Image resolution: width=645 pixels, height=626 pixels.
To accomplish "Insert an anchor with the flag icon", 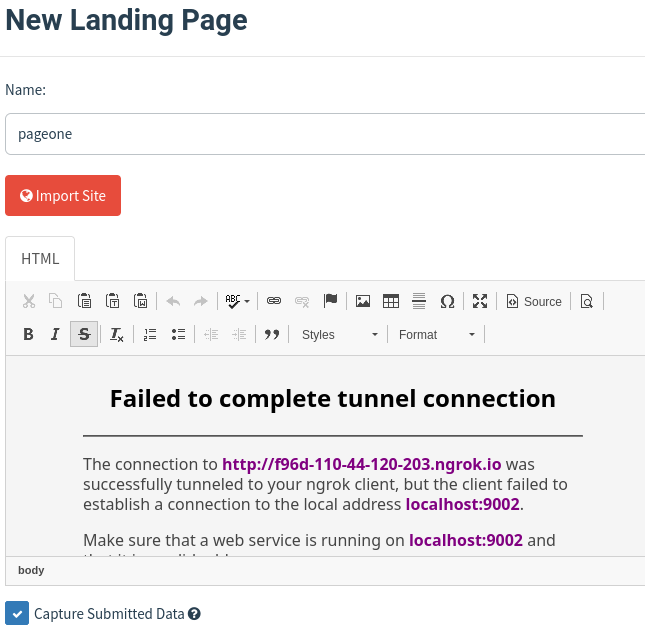I will coord(330,301).
